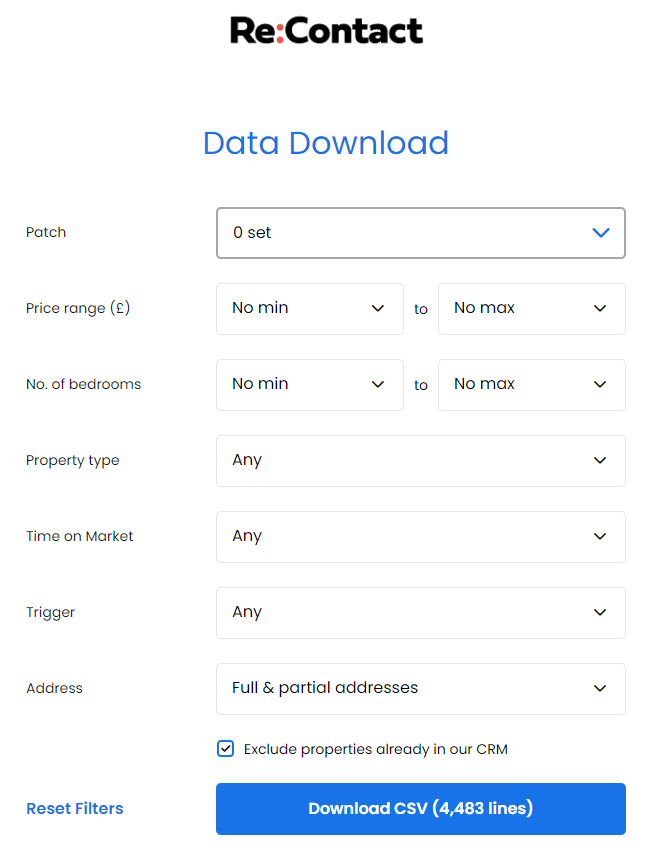Click the Time on Market chevron arrow

click(600, 537)
